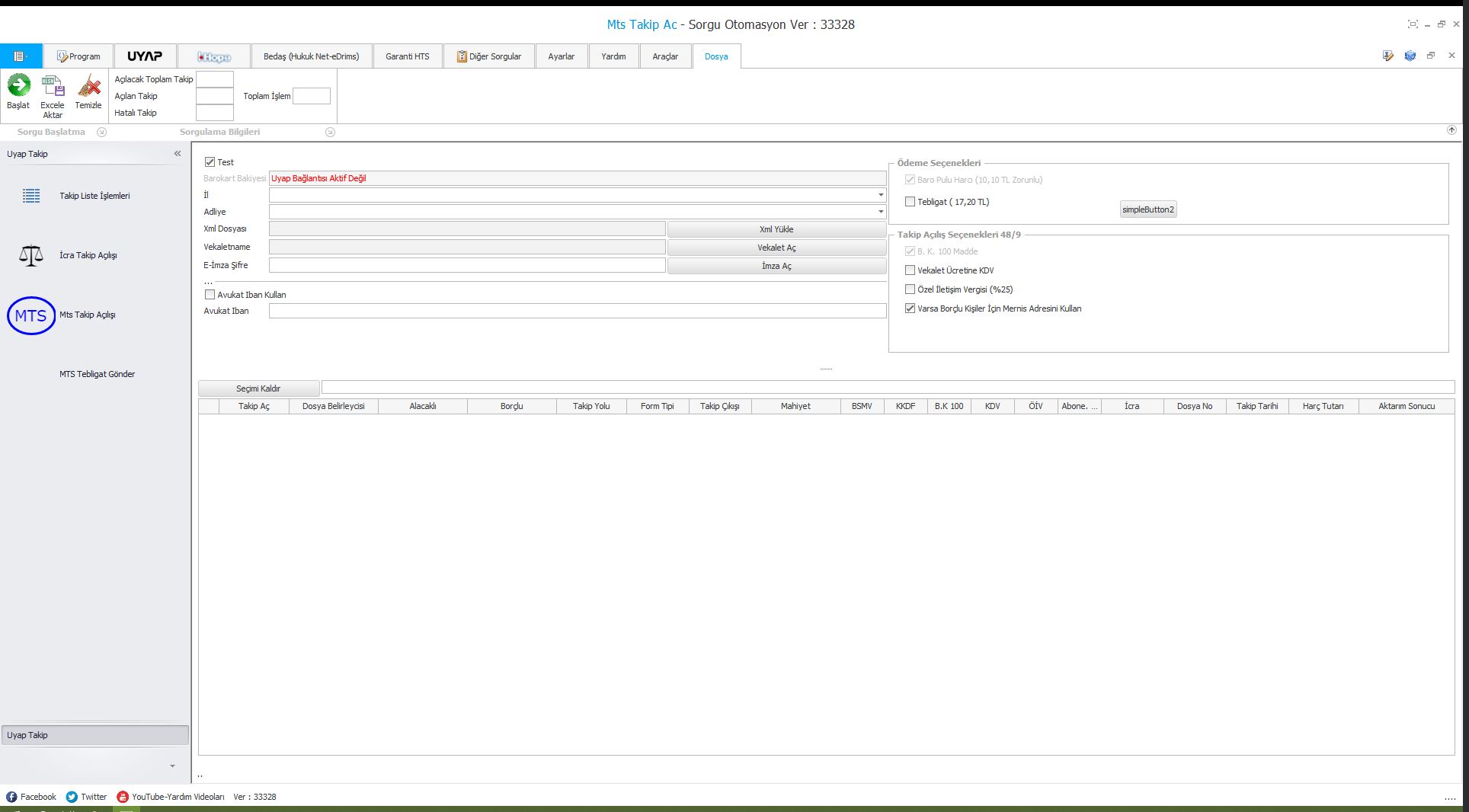Screen dimensions: 1469x812
Task: Export results with Excele Aktar icon
Action: pos(53,85)
